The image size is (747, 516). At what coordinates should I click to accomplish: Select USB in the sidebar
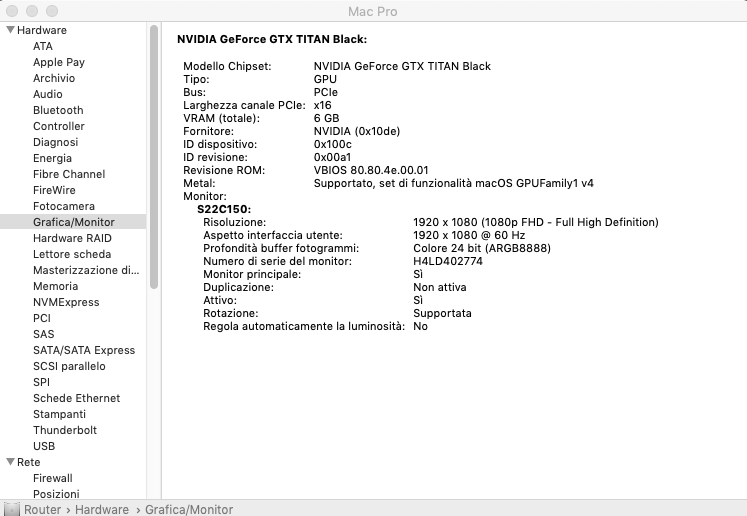(x=44, y=446)
